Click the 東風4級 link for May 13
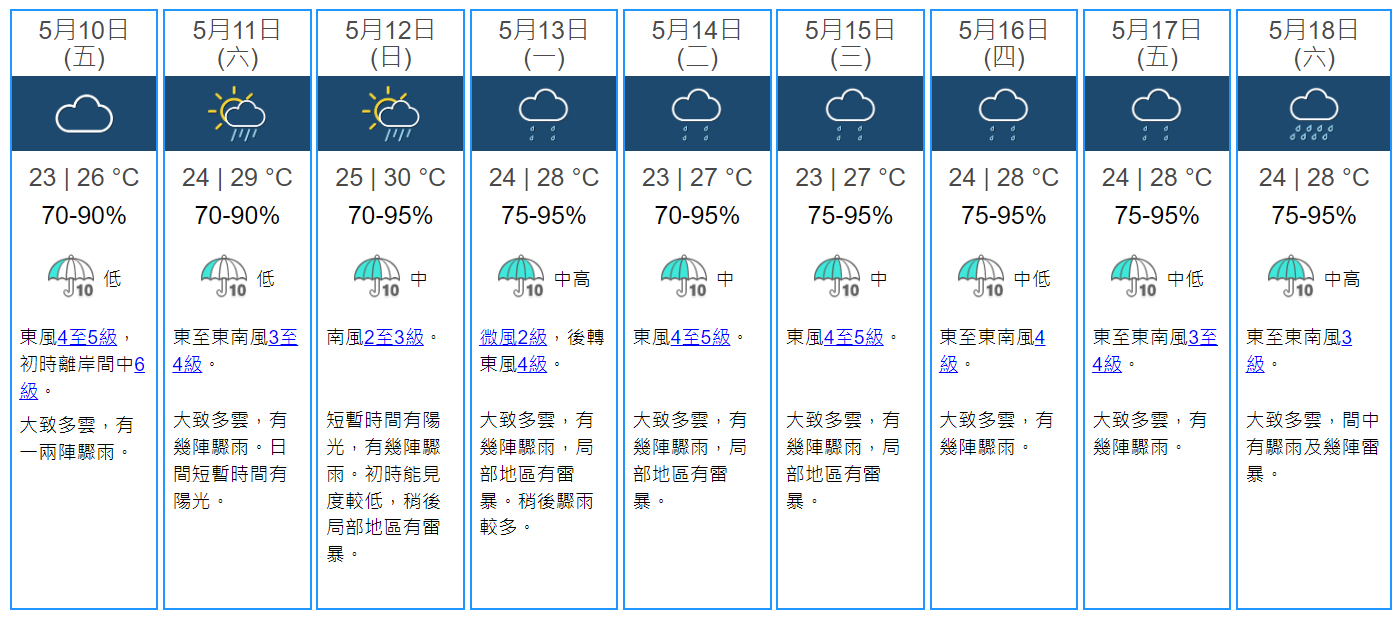The height and width of the screenshot is (617, 1395). click(531, 365)
